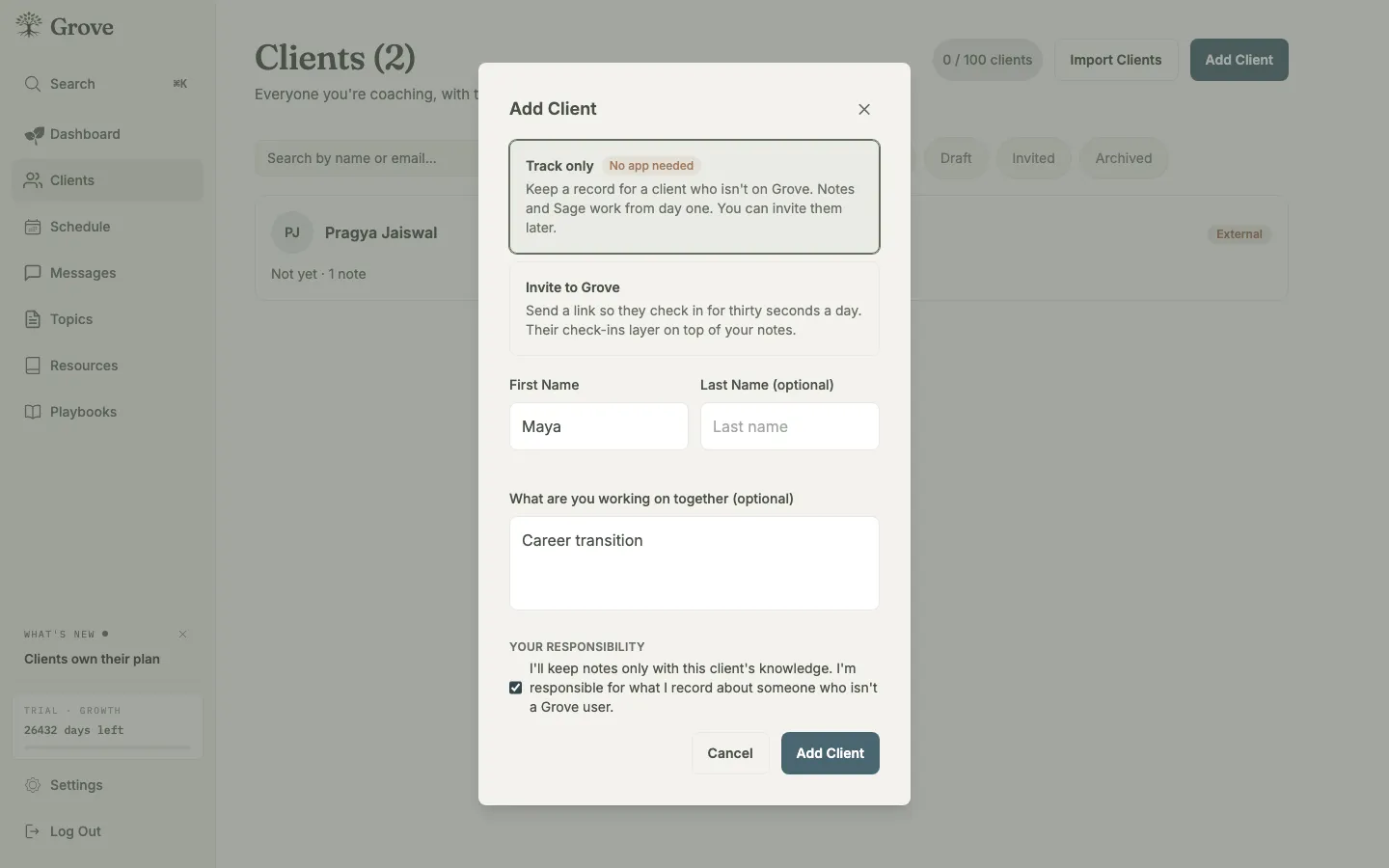Filter clients by Draft tab
The width and height of the screenshot is (1389, 868).
tap(956, 158)
